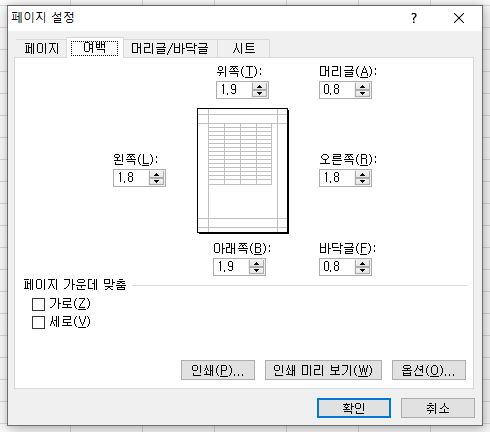This screenshot has height=432, width=490.
Task: Click the 바닥글(F) footer margin field
Action: [x=337, y=267]
